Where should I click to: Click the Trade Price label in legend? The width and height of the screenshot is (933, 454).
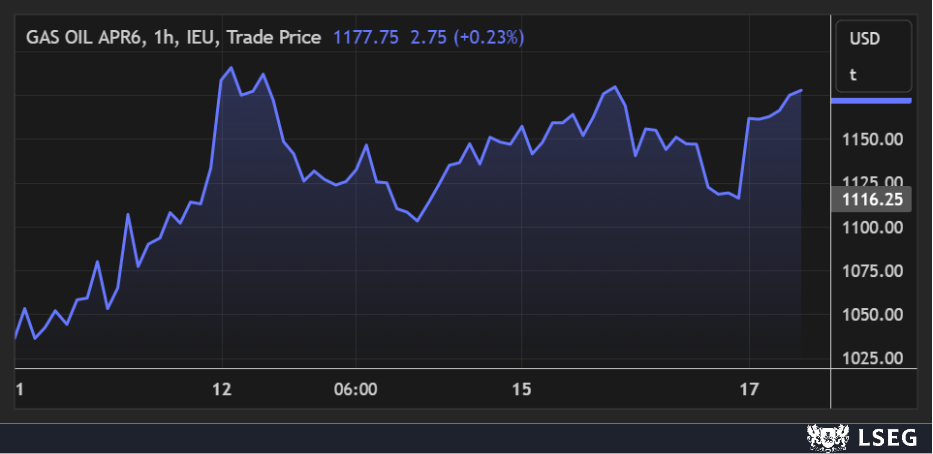(x=273, y=37)
